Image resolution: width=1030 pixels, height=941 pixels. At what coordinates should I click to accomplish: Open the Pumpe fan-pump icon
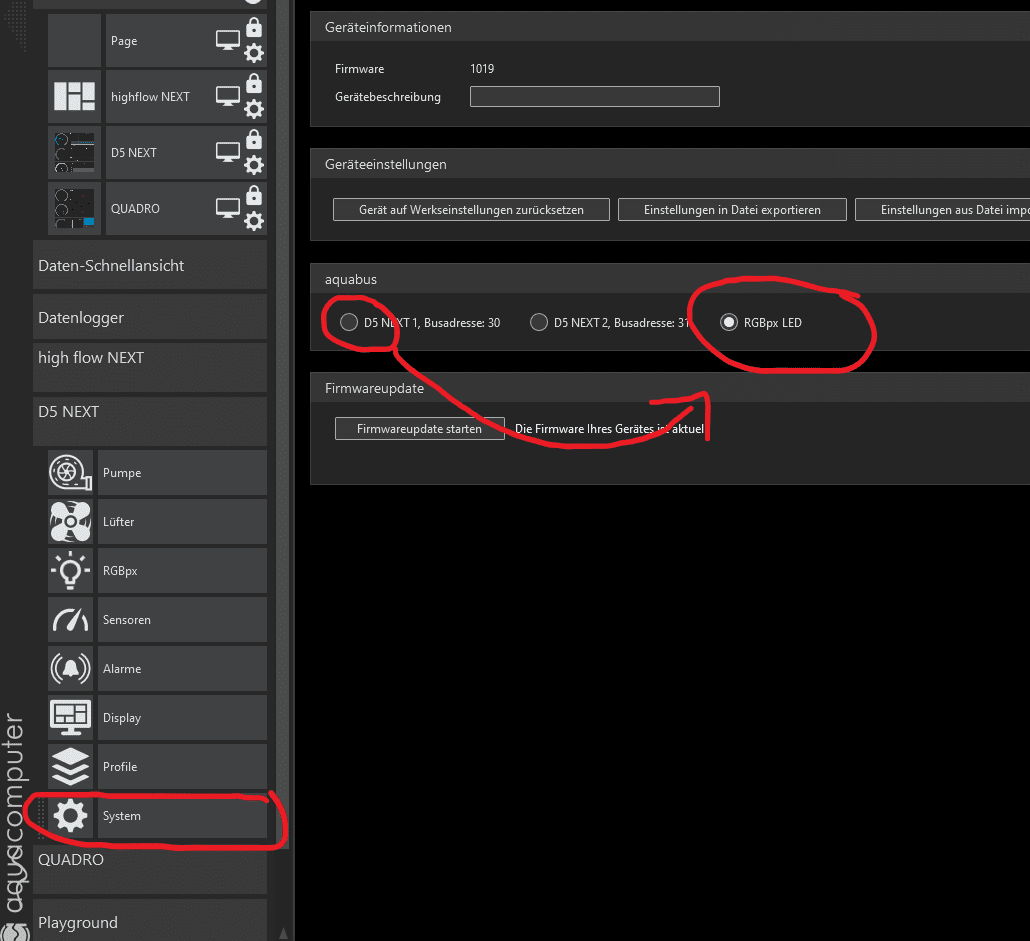click(x=70, y=472)
